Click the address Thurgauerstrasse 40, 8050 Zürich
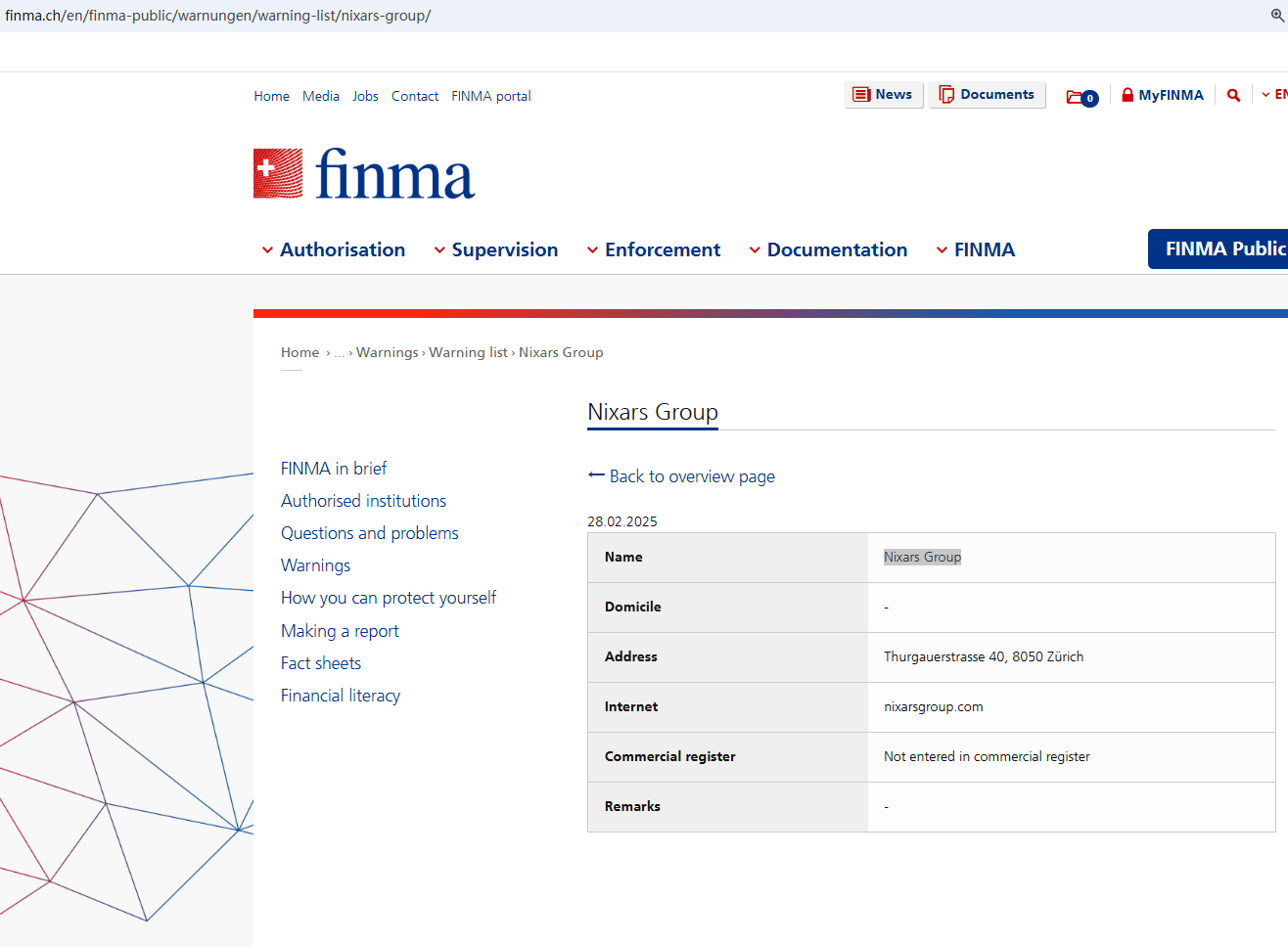The width and height of the screenshot is (1288, 947). click(984, 656)
